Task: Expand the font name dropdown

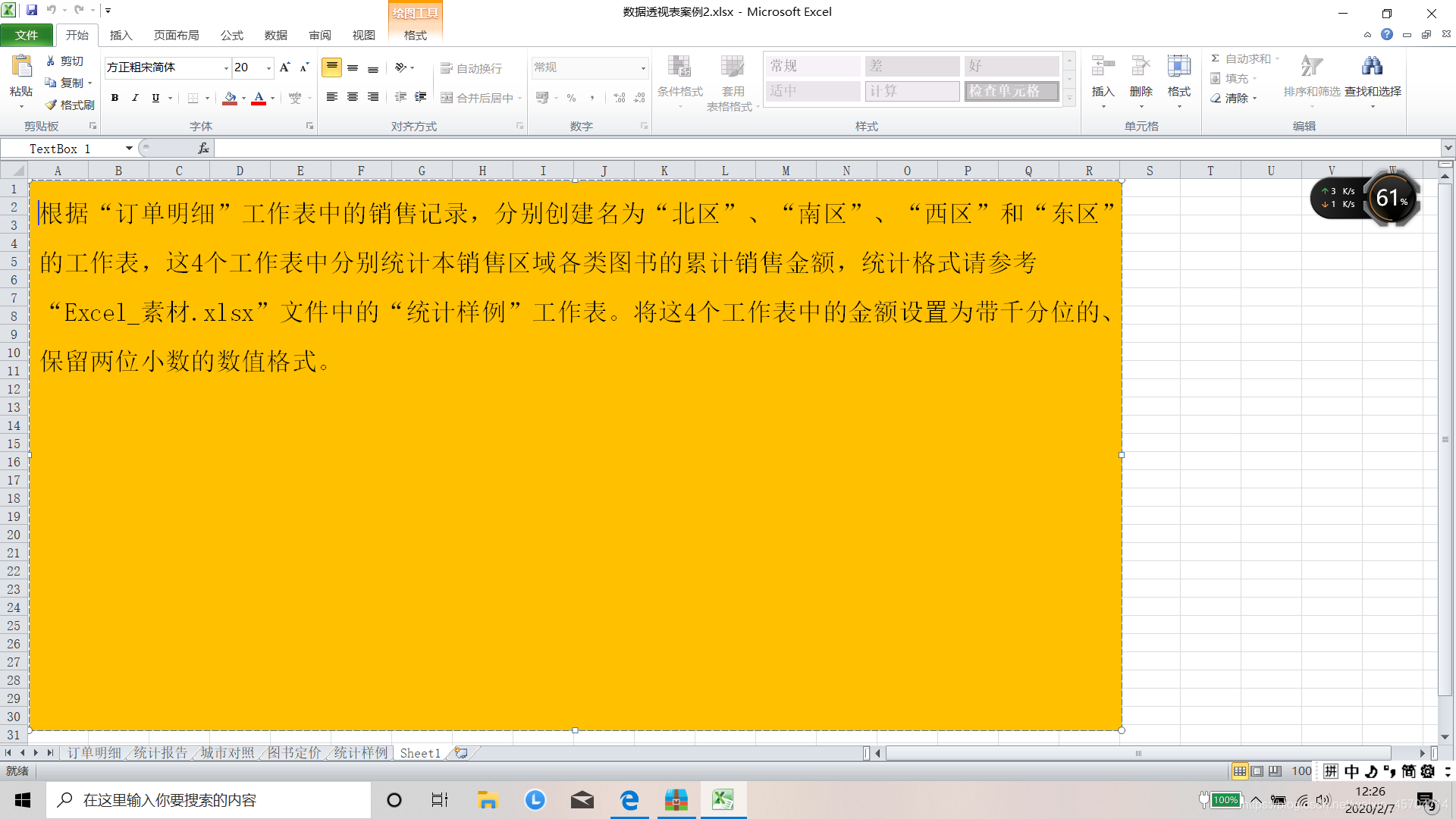Action: [x=226, y=68]
